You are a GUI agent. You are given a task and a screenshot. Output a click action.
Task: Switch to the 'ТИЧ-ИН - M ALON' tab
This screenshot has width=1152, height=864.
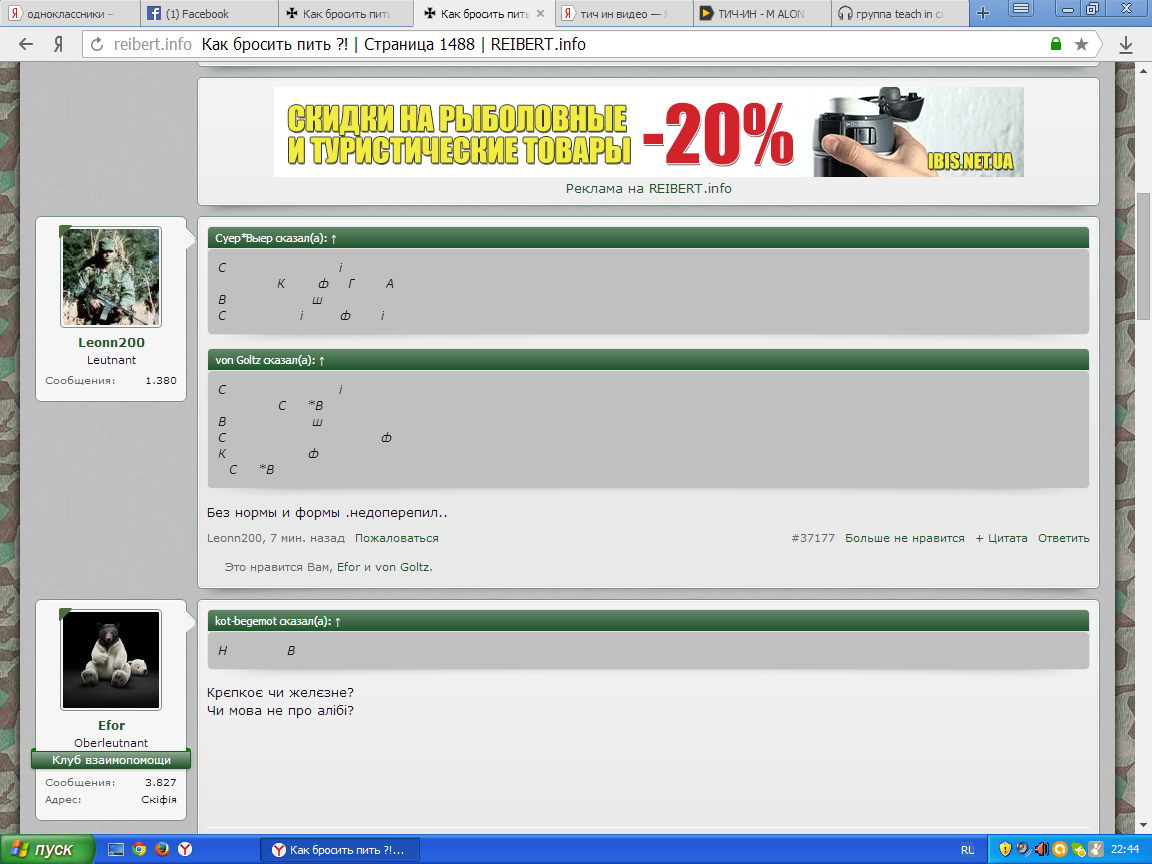[762, 13]
